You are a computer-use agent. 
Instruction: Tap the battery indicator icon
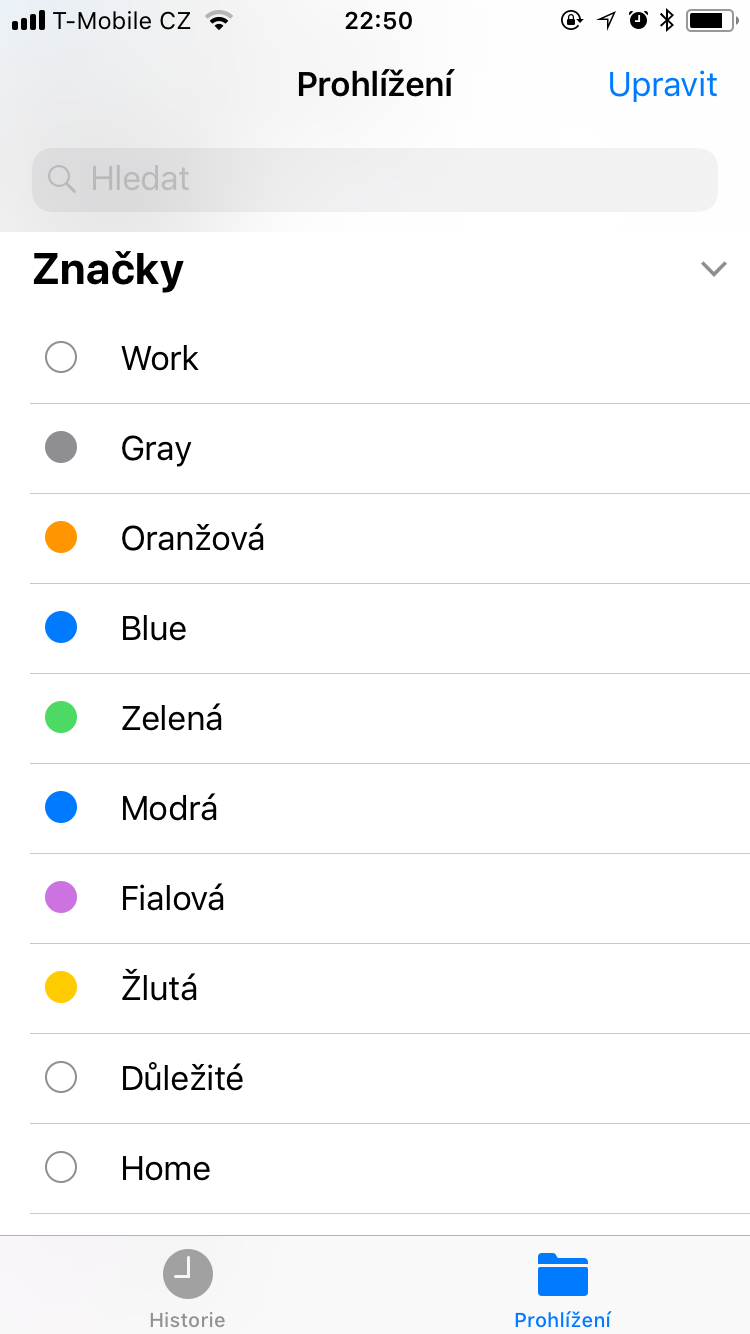tap(711, 20)
